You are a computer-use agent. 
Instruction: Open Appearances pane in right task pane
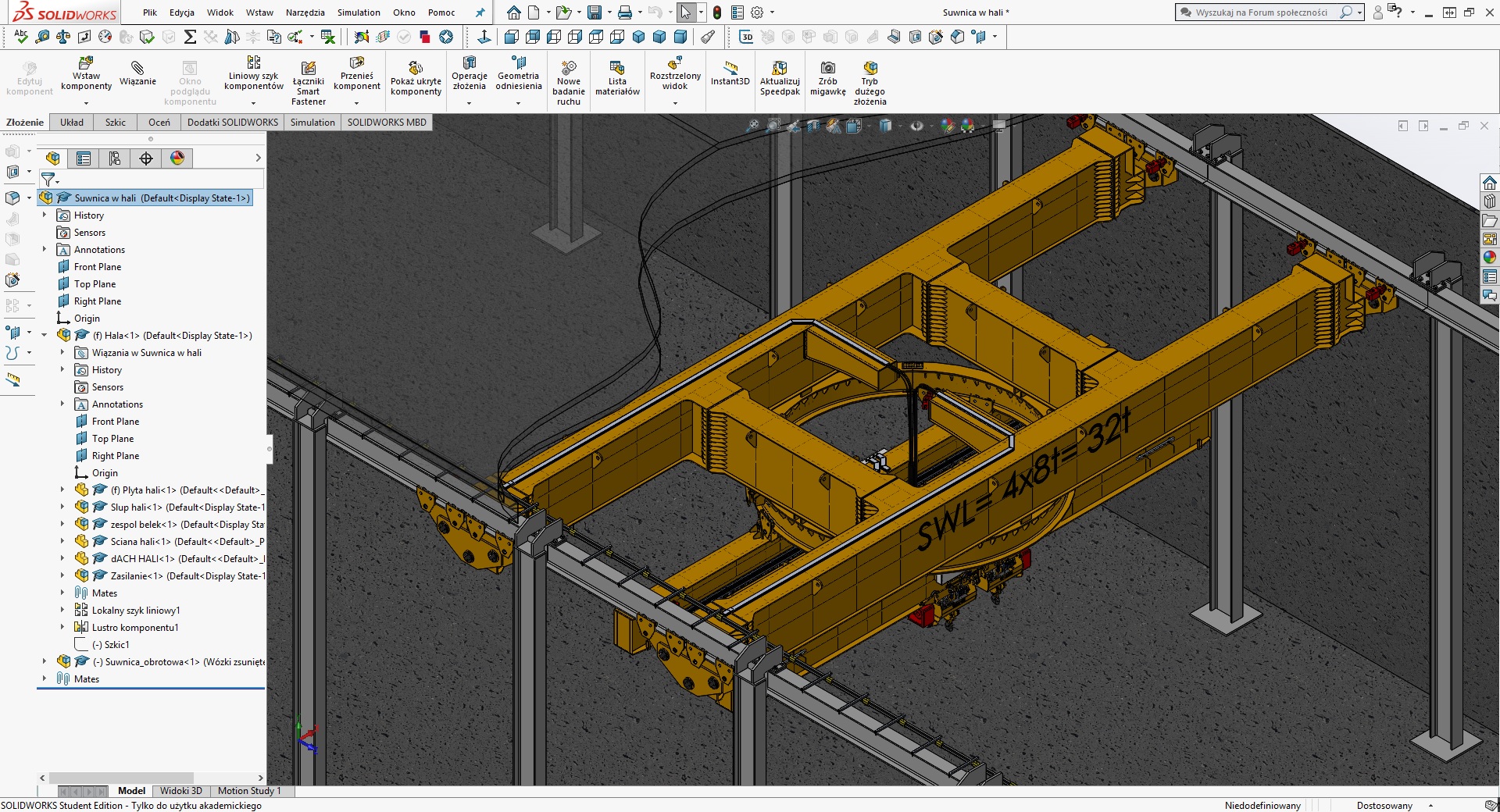tap(1490, 258)
